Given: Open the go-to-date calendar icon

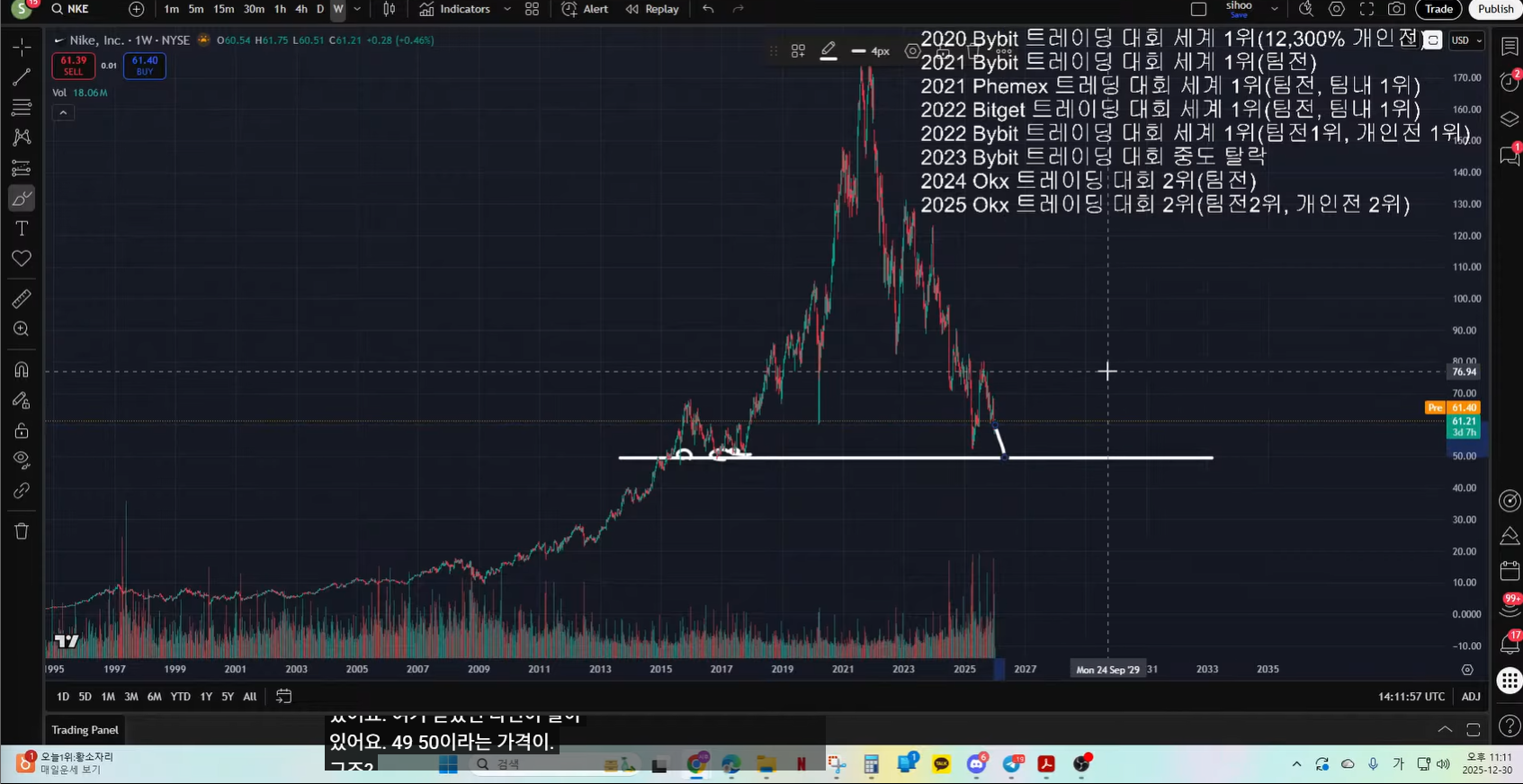Looking at the screenshot, I should pos(283,697).
